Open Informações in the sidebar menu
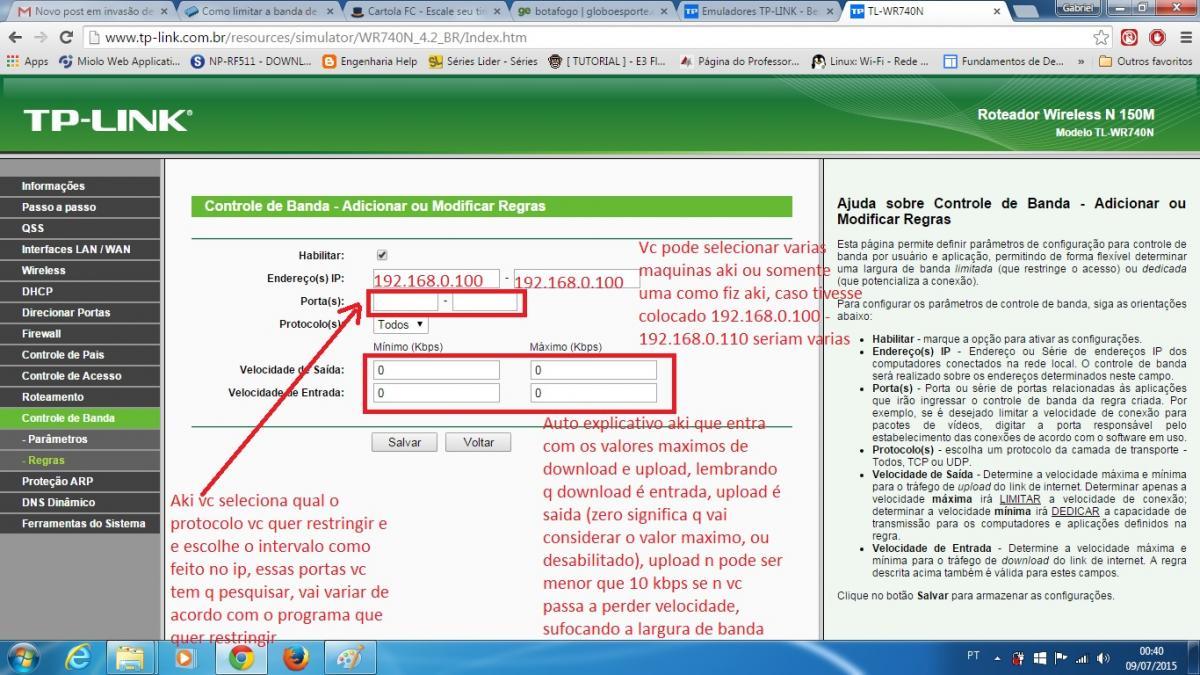 pyautogui.click(x=80, y=186)
